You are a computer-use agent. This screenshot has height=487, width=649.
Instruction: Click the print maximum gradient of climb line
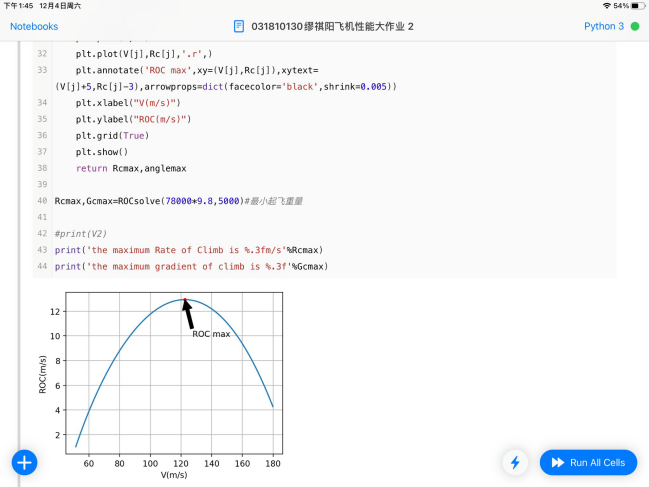click(x=191, y=266)
